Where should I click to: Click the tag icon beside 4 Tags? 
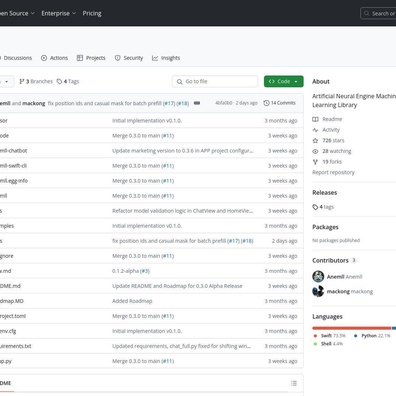[x=59, y=81]
